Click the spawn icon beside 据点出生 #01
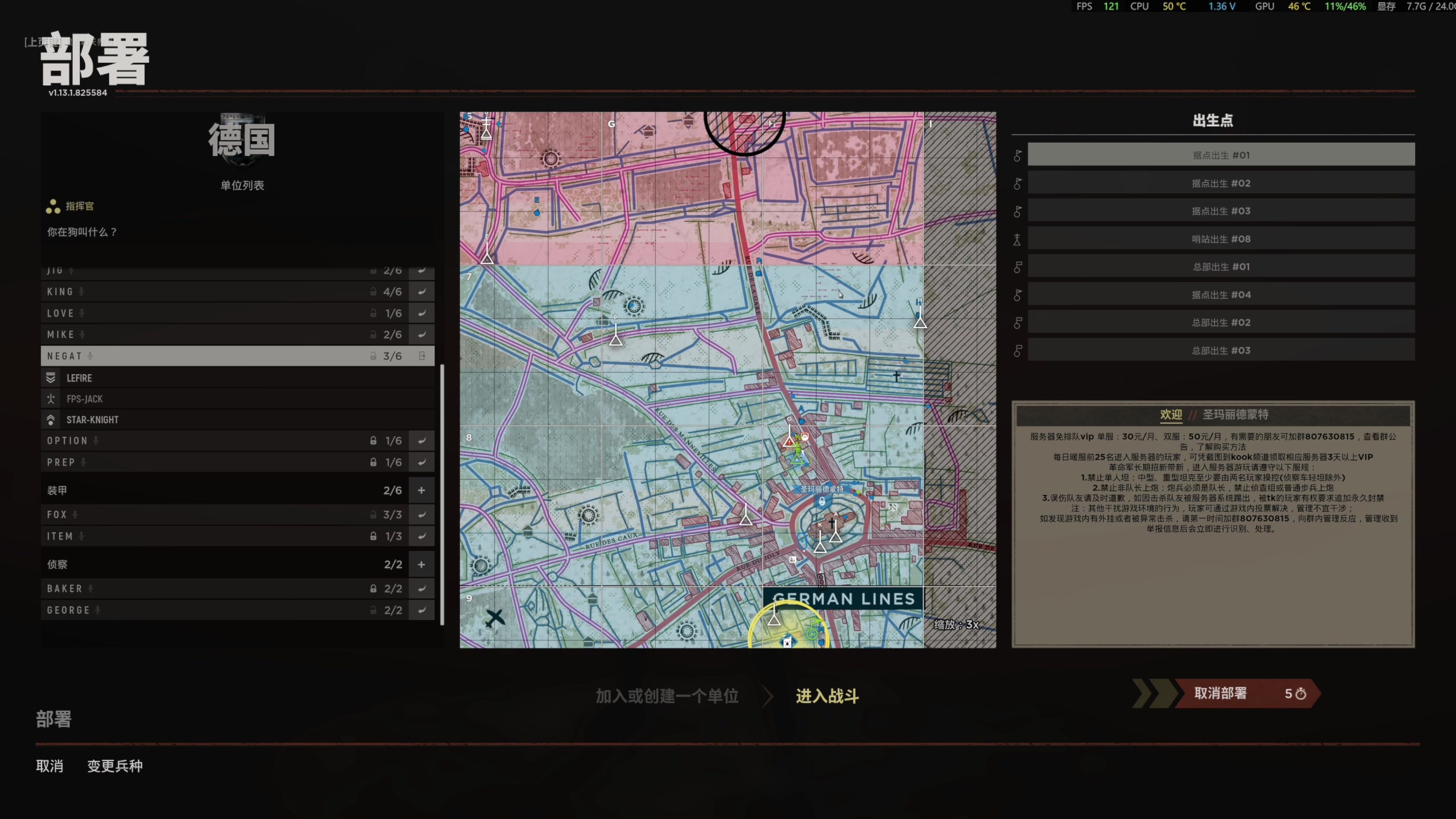This screenshot has height=819, width=1456. (x=1017, y=155)
